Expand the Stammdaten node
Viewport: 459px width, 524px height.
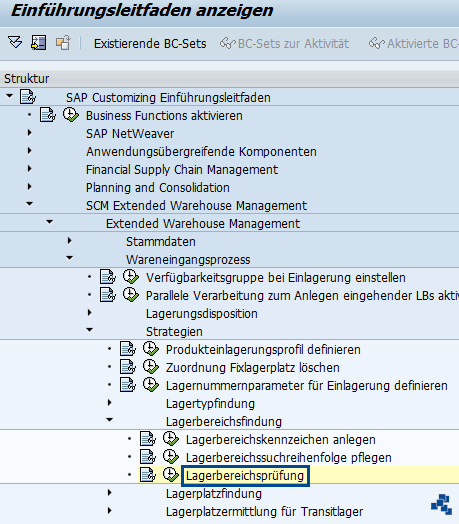click(70, 241)
